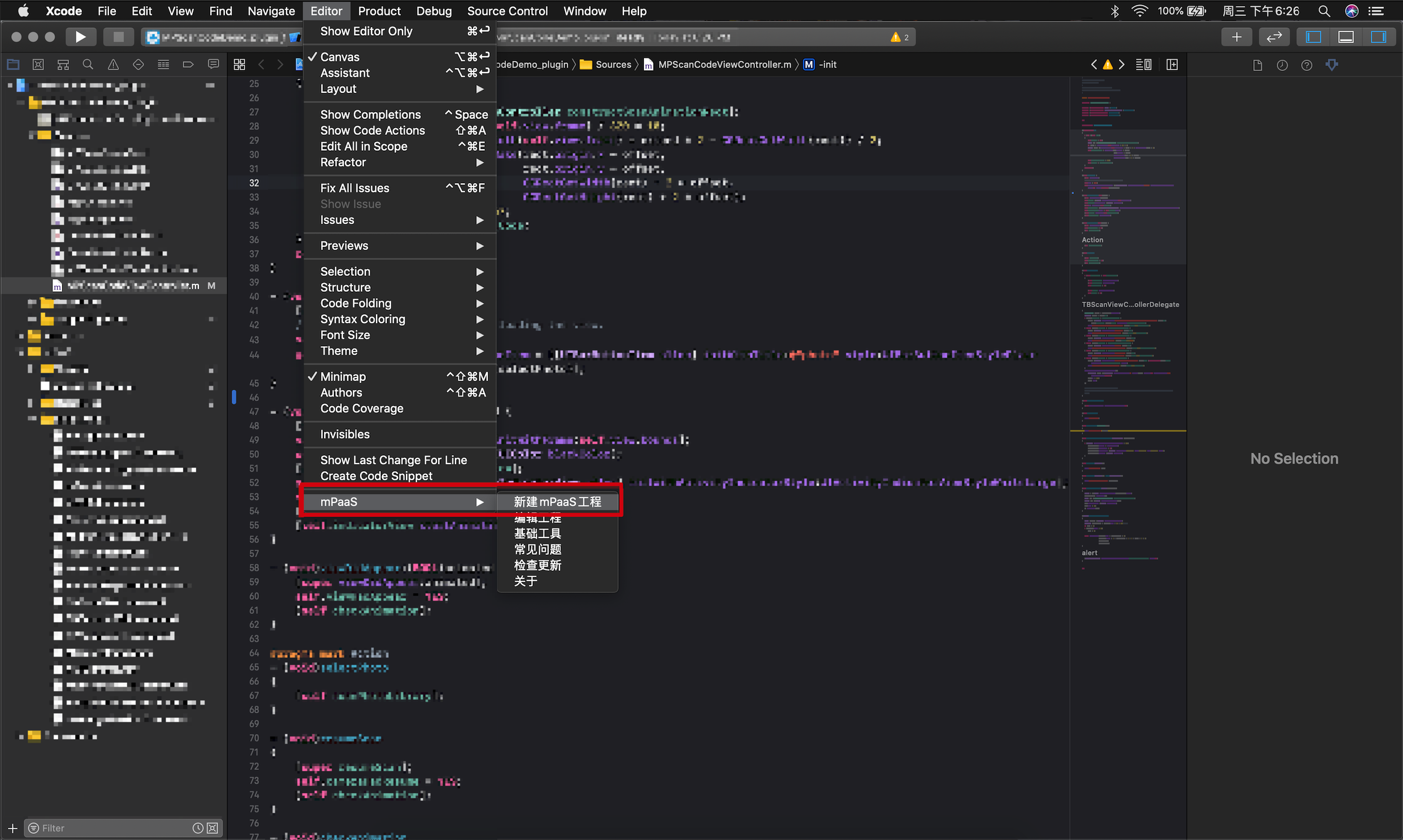The image size is (1403, 840).
Task: Show the Quick Help inspector
Action: coord(1307,65)
